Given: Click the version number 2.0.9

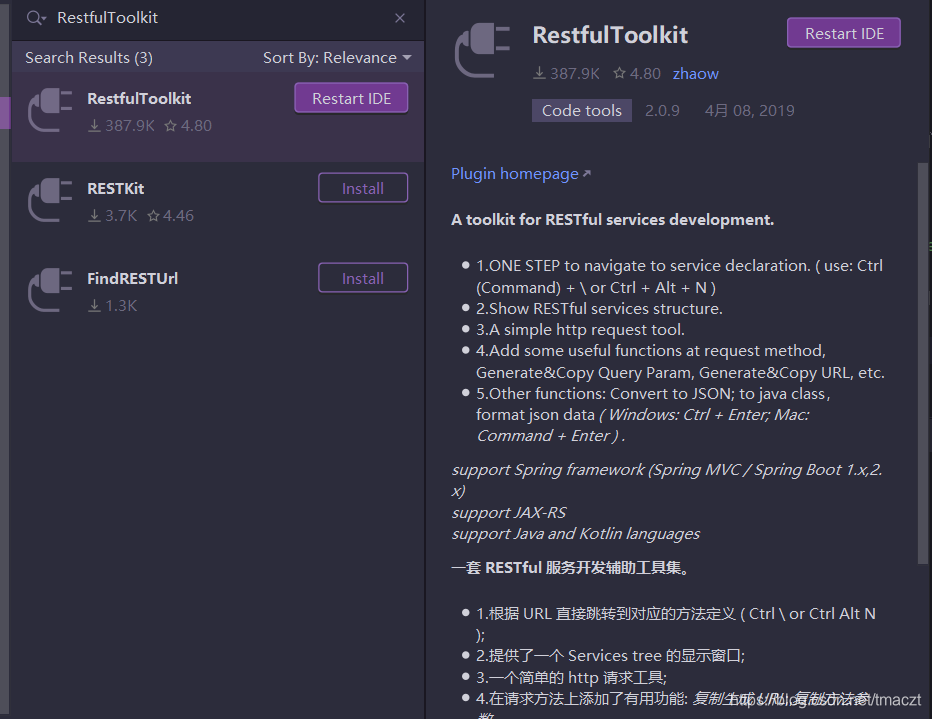Looking at the screenshot, I should click(662, 111).
